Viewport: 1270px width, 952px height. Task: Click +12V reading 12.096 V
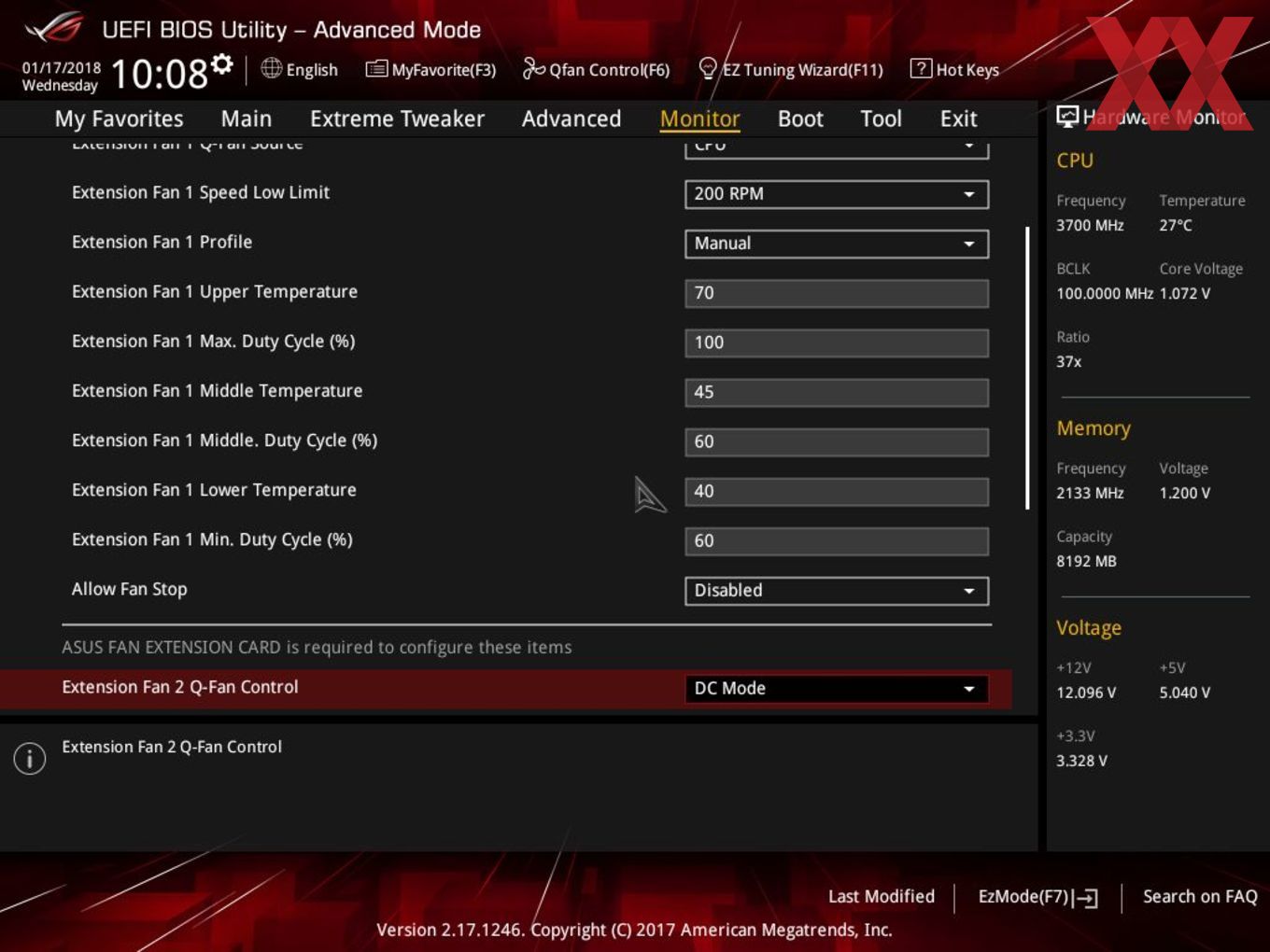click(x=1086, y=693)
